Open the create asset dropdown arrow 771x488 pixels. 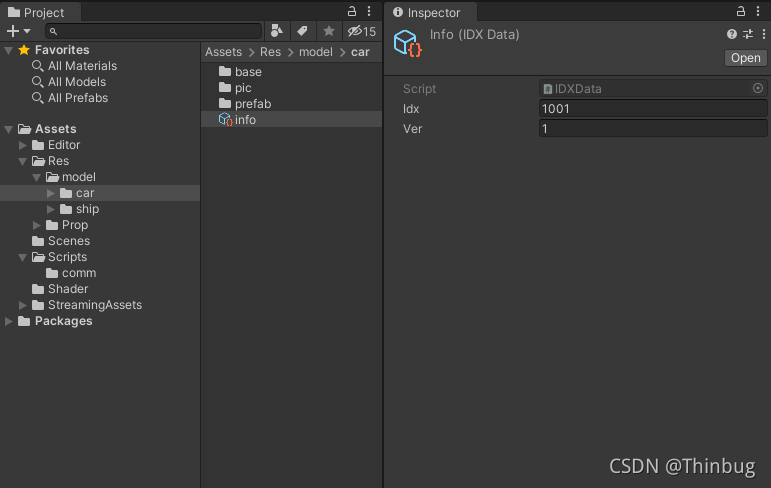click(27, 31)
